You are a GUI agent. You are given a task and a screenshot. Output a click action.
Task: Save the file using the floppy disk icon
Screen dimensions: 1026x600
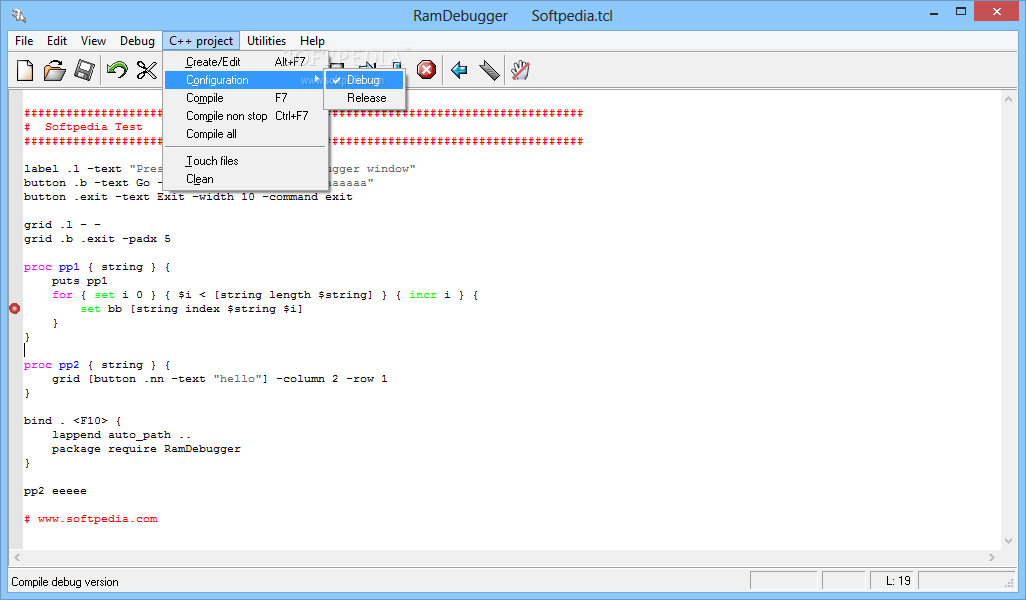point(84,70)
